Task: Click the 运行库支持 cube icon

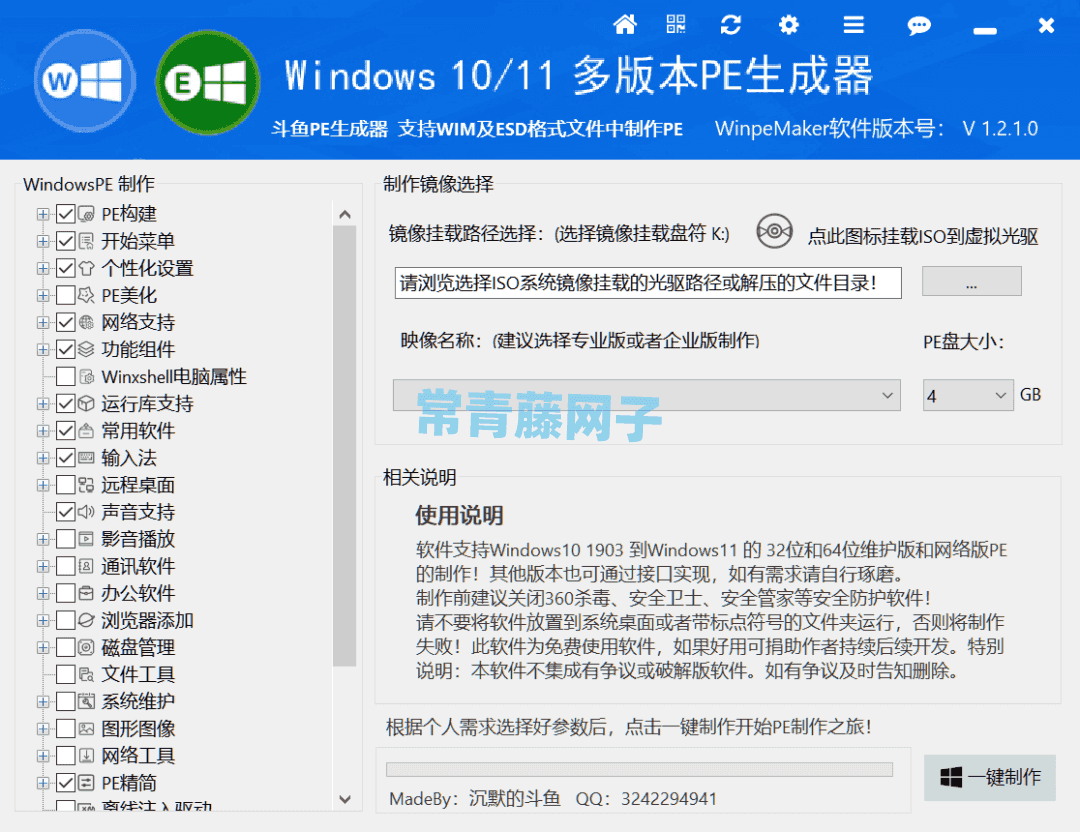Action: click(86, 404)
